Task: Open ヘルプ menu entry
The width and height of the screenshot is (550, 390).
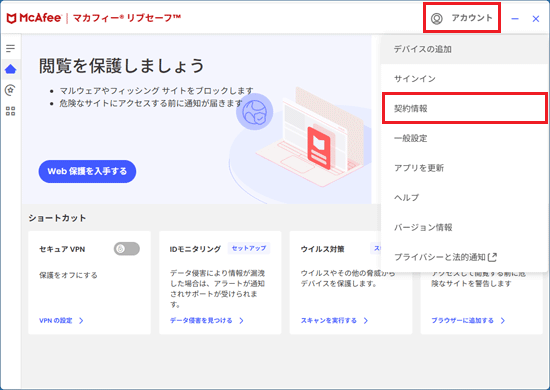Action: [464, 198]
